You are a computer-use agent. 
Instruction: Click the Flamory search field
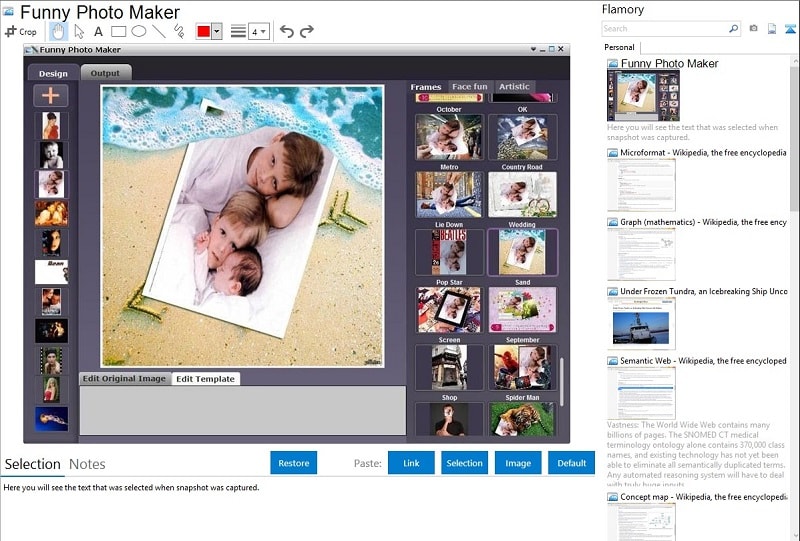(665, 29)
